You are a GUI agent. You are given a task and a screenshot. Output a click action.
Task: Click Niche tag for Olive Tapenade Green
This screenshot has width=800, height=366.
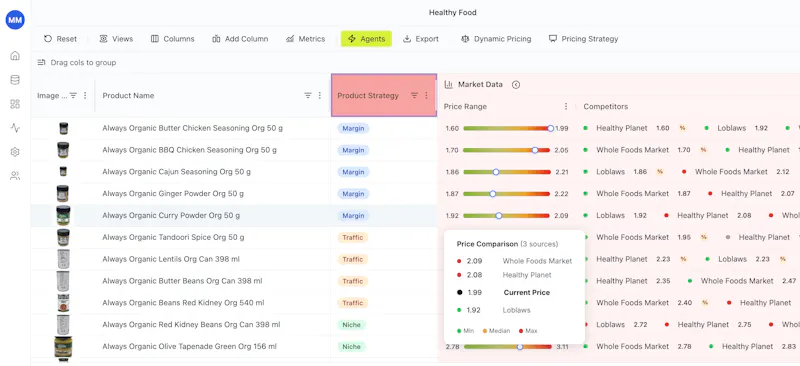click(352, 347)
